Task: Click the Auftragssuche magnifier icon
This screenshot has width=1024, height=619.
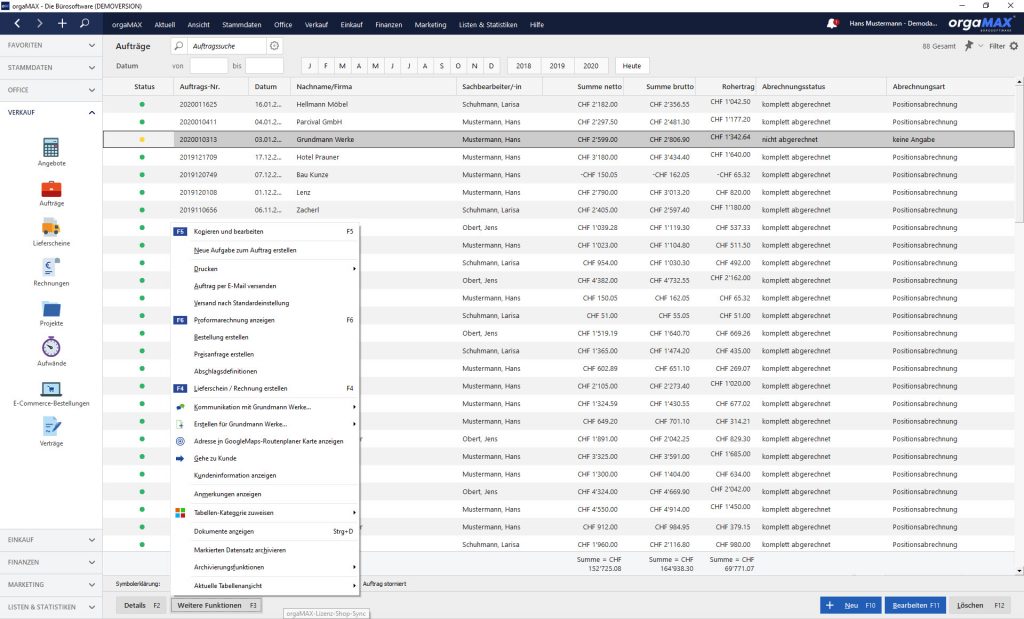Action: pyautogui.click(x=178, y=46)
